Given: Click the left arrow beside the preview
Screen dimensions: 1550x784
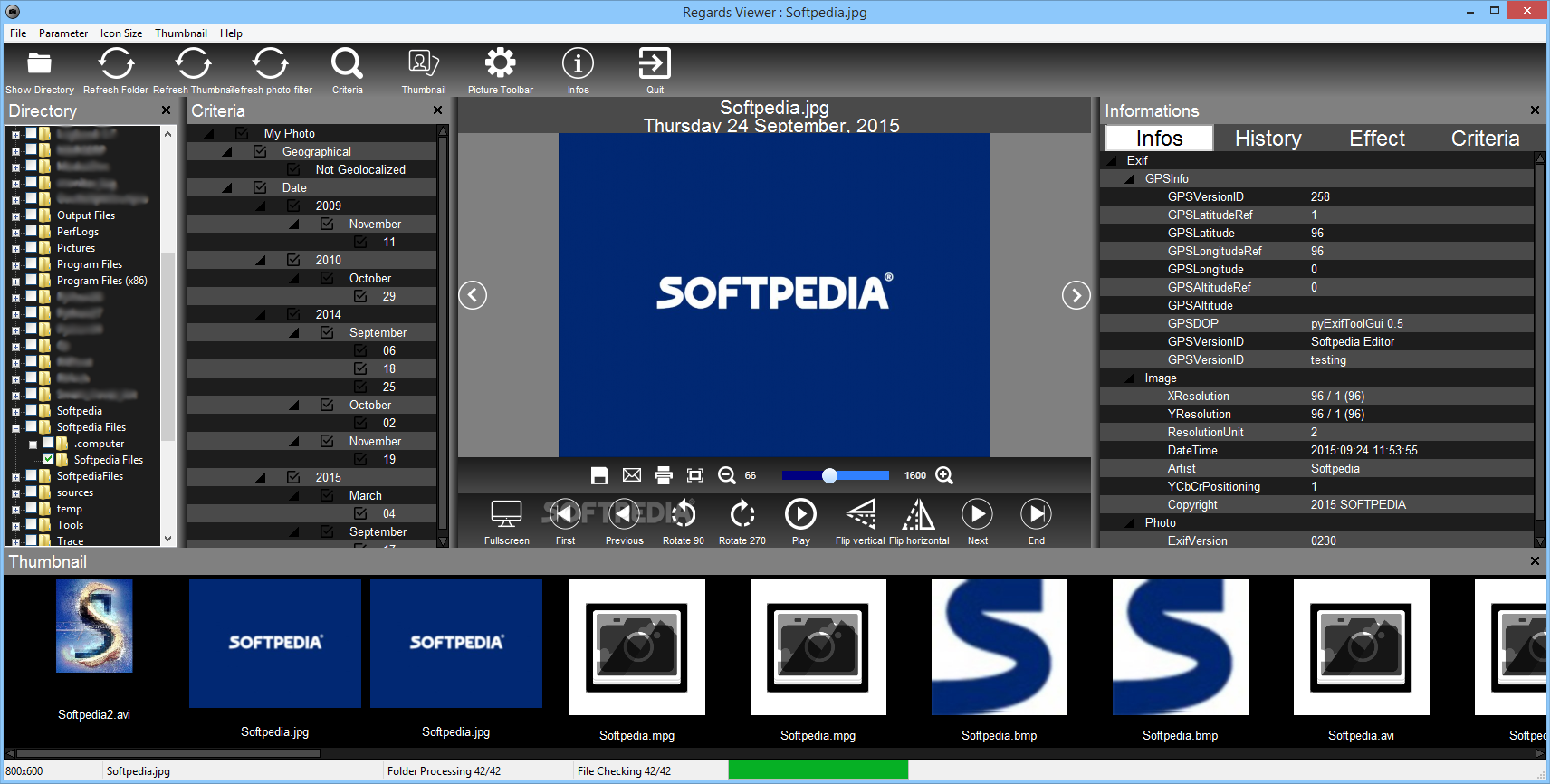Looking at the screenshot, I should point(473,295).
